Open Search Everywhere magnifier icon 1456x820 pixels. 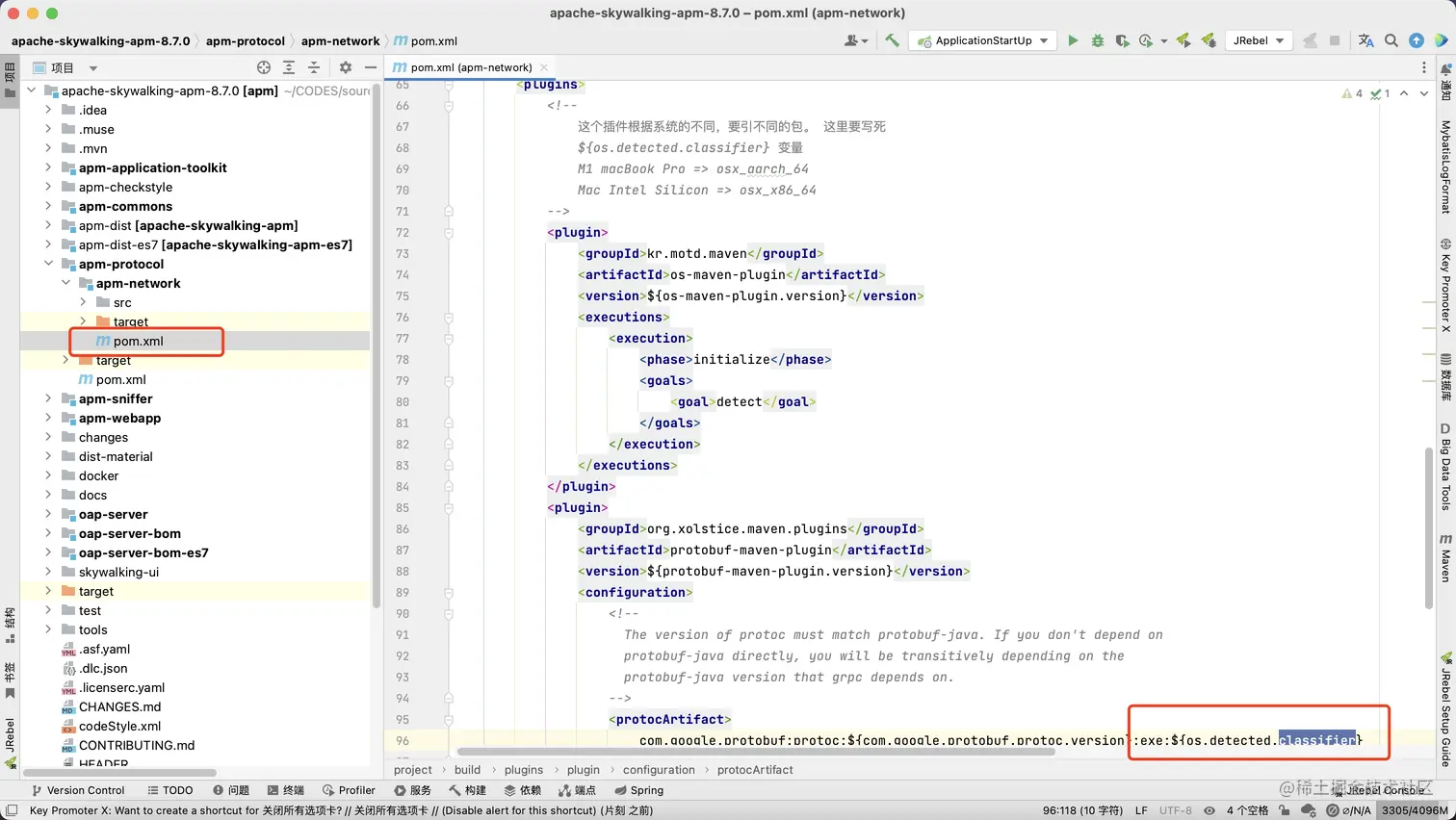1391,40
